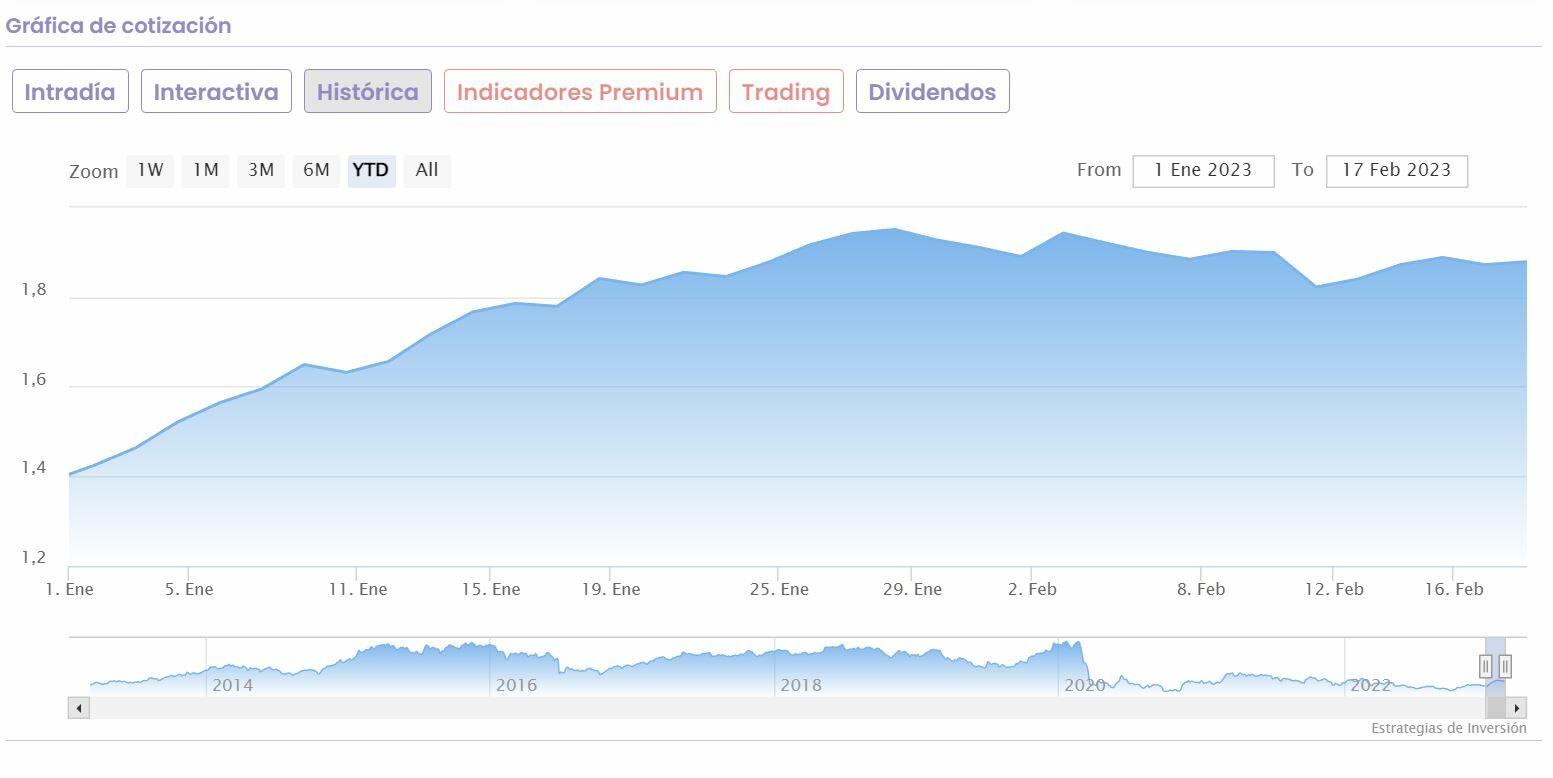Click the right navigator range handle

coord(1504,666)
